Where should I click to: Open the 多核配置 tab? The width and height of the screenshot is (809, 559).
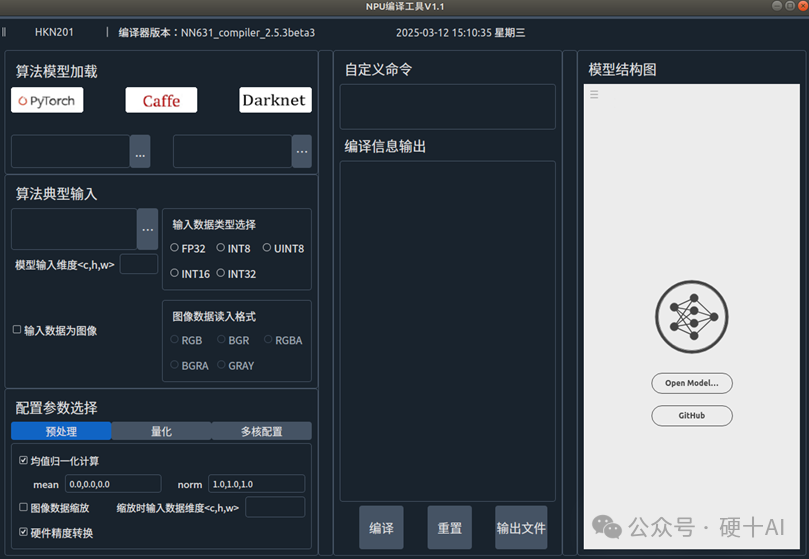(x=261, y=431)
